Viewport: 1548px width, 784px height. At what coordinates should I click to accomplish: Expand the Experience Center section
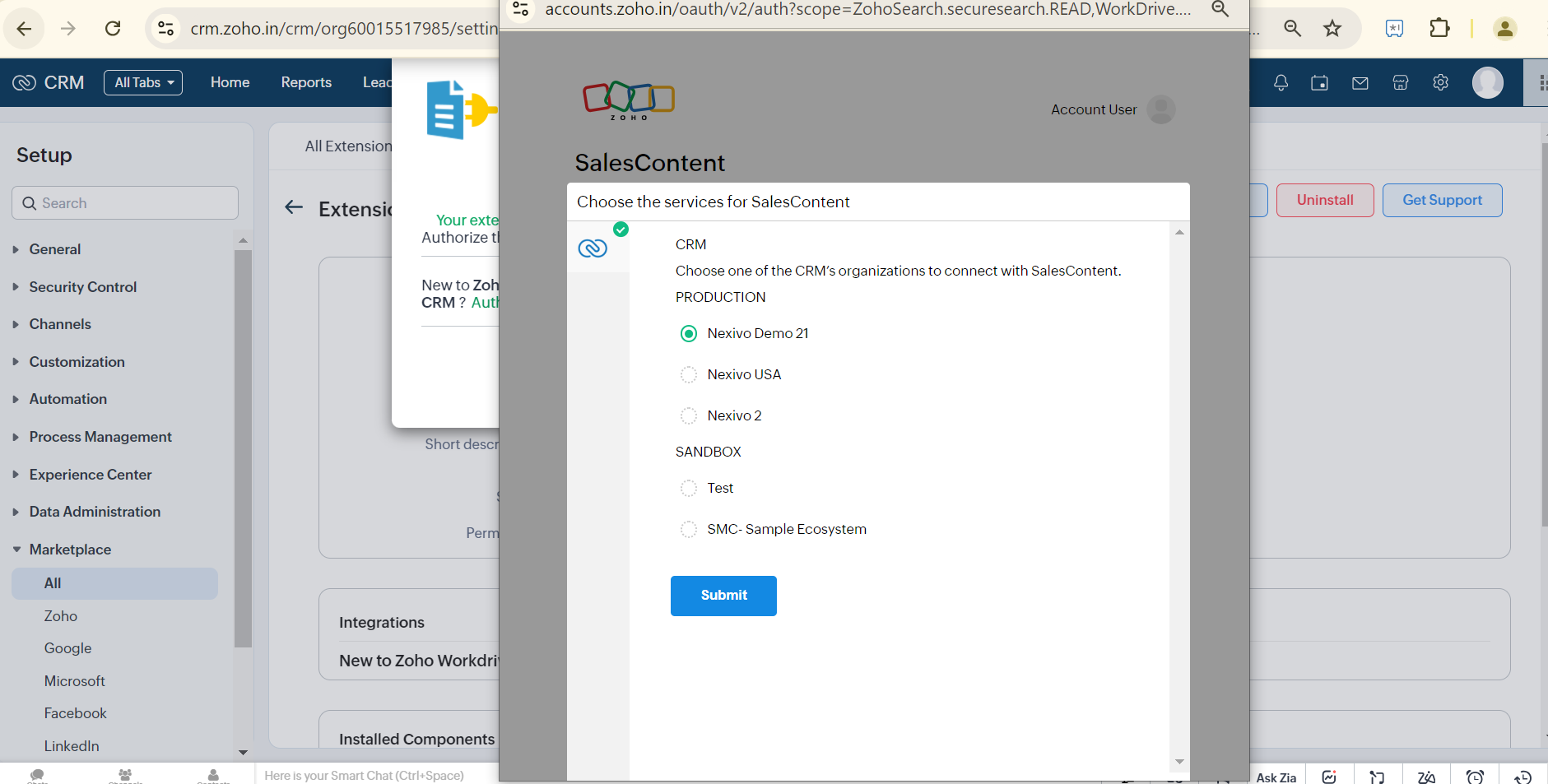pos(90,475)
